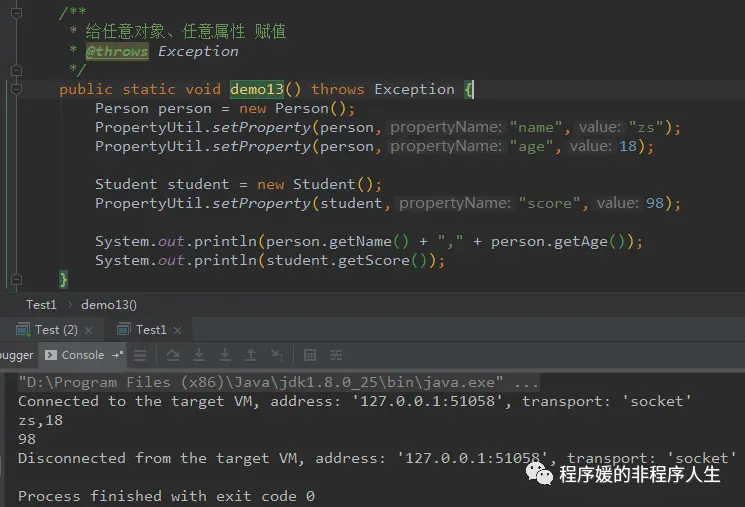Click the value 18 argument
Image resolution: width=745 pixels, height=507 pixels.
[628, 146]
